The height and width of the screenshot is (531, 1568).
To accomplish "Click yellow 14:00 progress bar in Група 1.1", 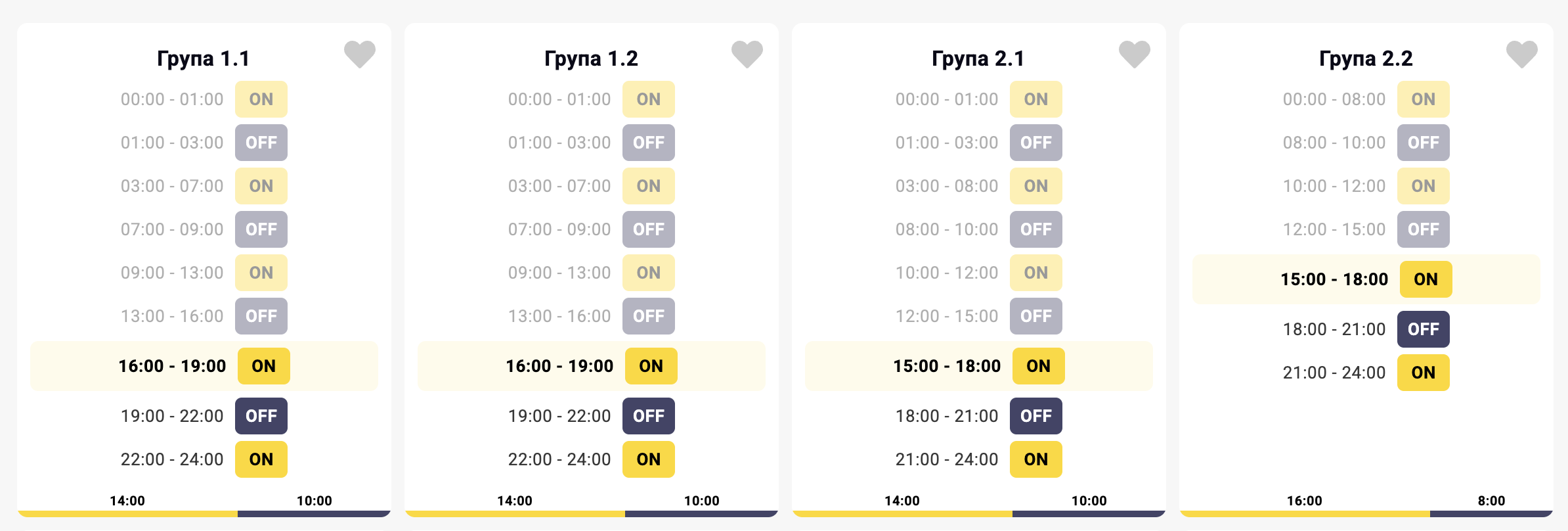I will pyautogui.click(x=127, y=513).
